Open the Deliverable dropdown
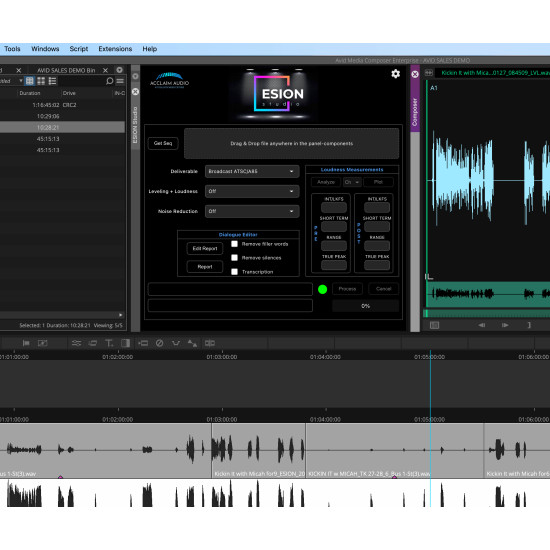 [x=252, y=171]
